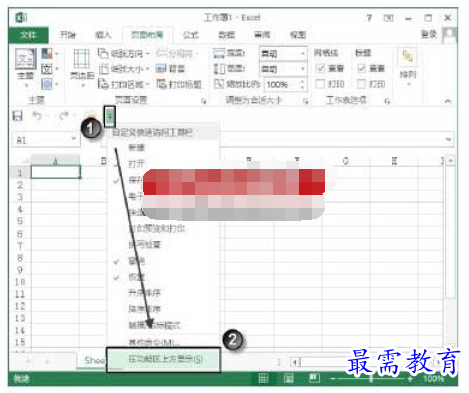
Task: Toggle the checked Redo (恢复) menu item
Action: pyautogui.click(x=163, y=277)
